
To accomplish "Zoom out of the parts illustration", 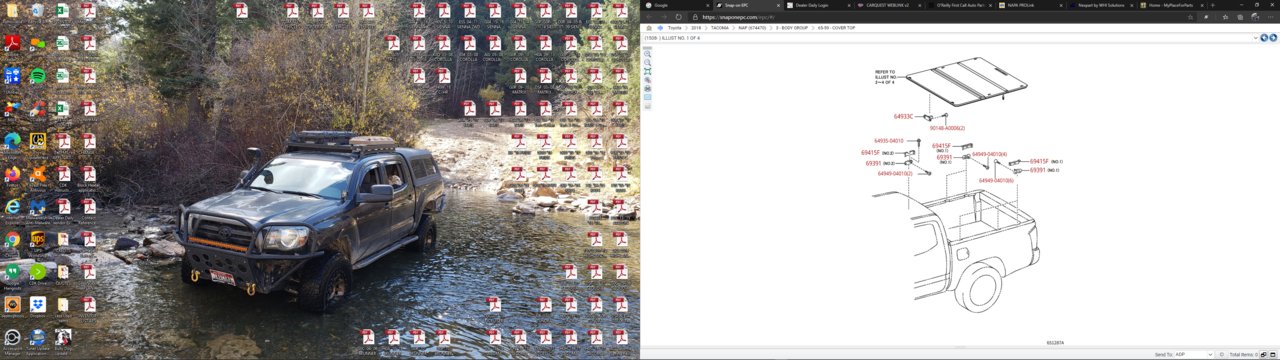I will pyautogui.click(x=648, y=63).
